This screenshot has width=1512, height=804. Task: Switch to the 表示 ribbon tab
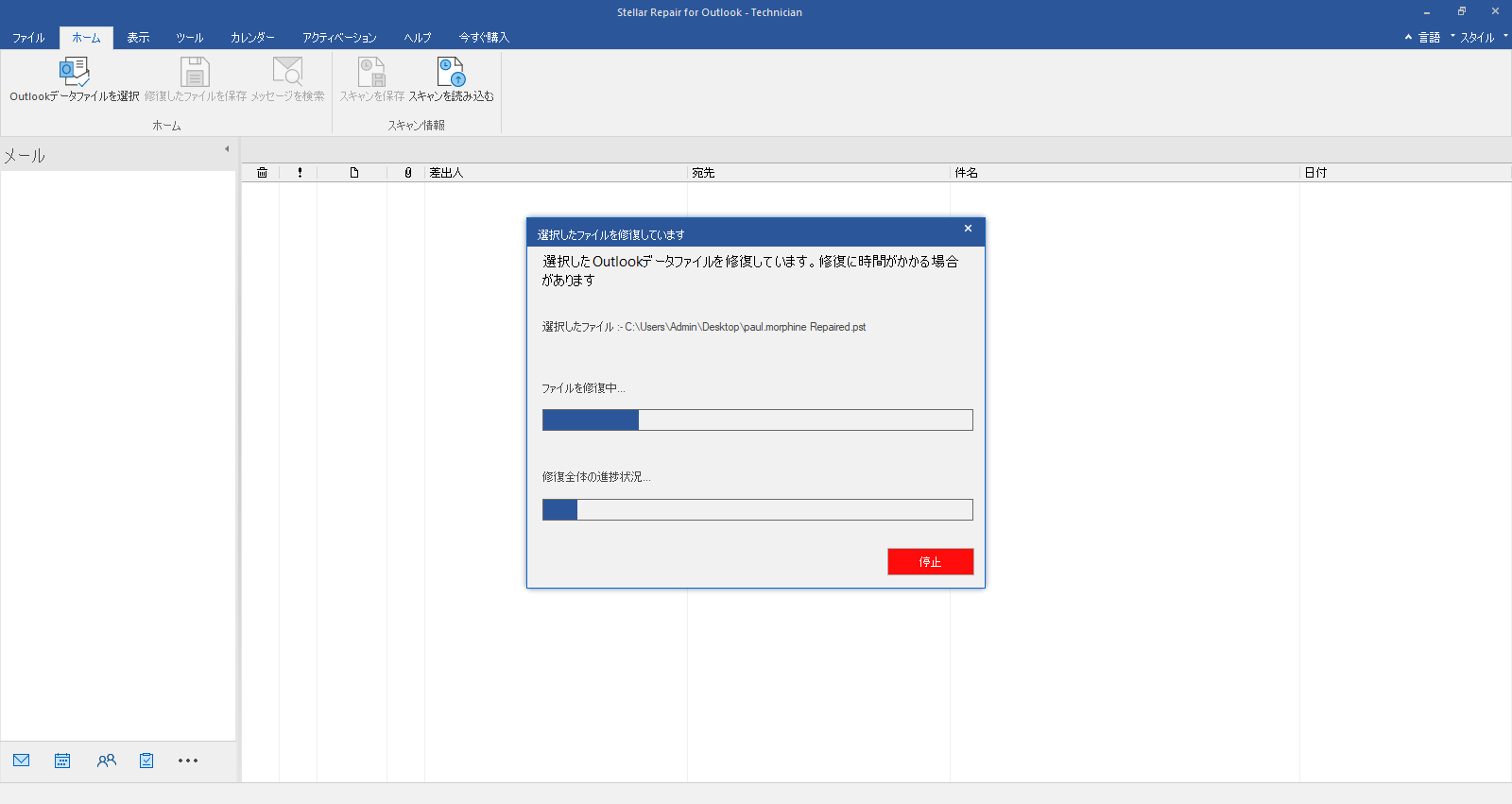(138, 38)
